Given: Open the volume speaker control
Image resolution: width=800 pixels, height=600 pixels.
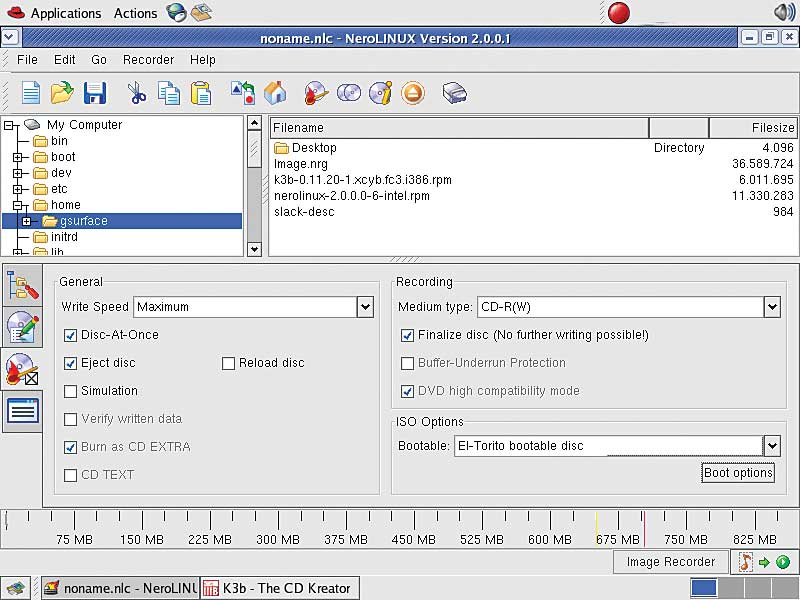Looking at the screenshot, I should [784, 12].
